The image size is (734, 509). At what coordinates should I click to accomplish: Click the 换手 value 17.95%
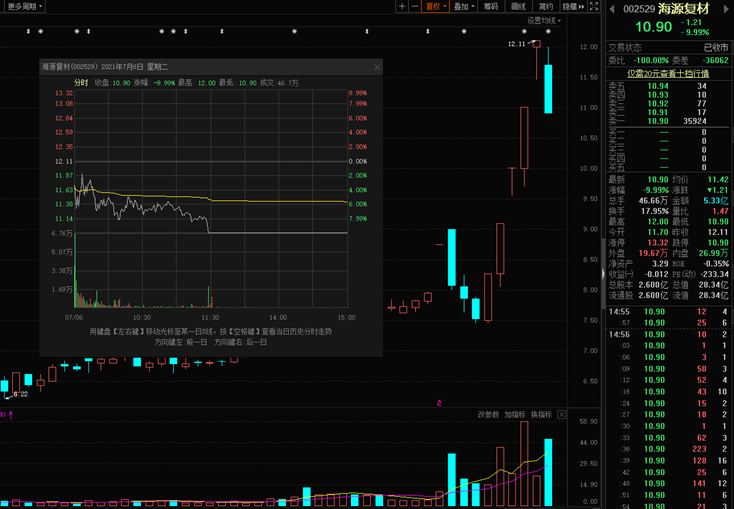tap(655, 211)
